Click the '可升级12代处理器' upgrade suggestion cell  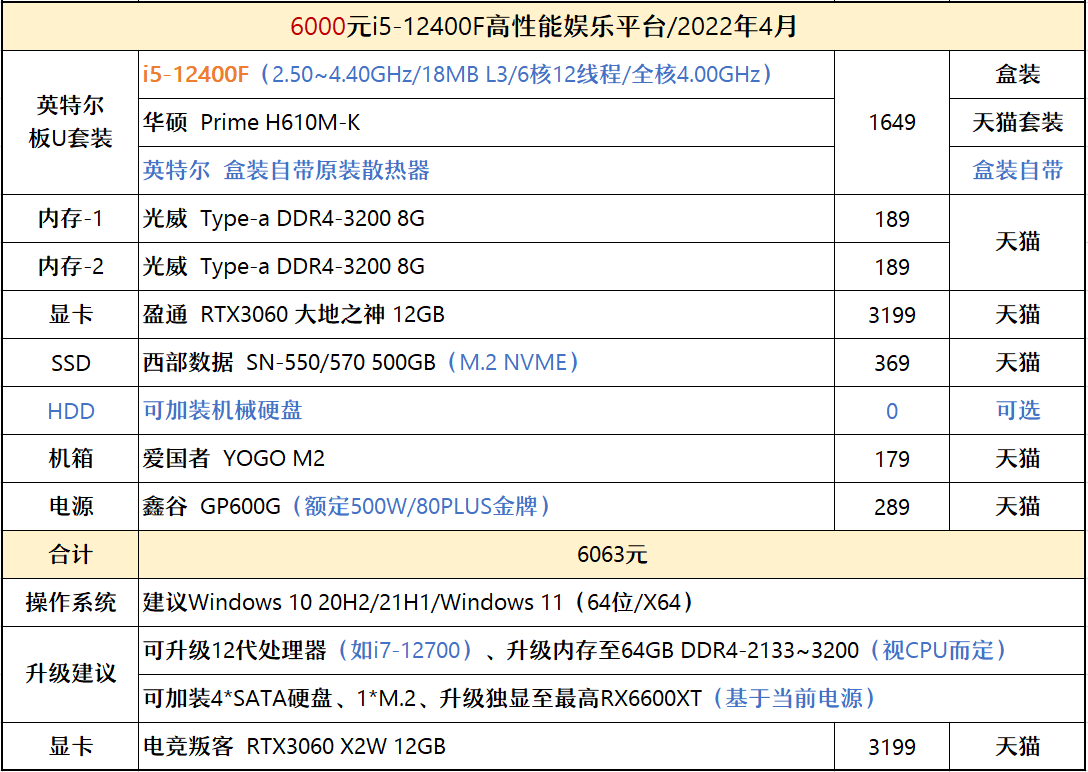coord(613,651)
